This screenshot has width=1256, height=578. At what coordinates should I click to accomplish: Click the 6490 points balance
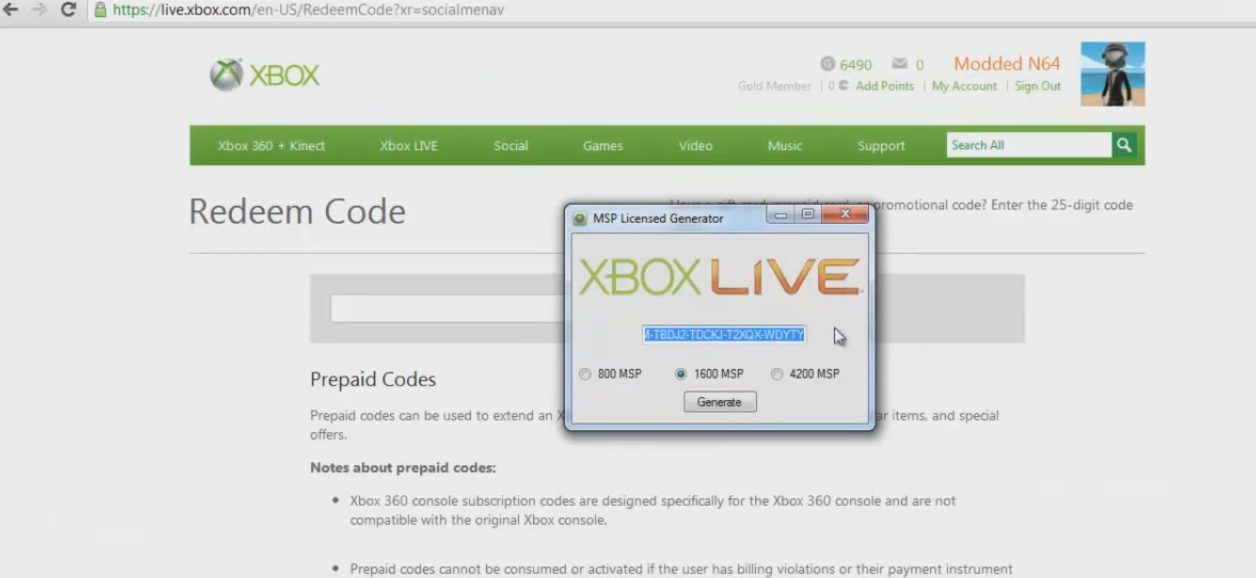pyautogui.click(x=856, y=65)
